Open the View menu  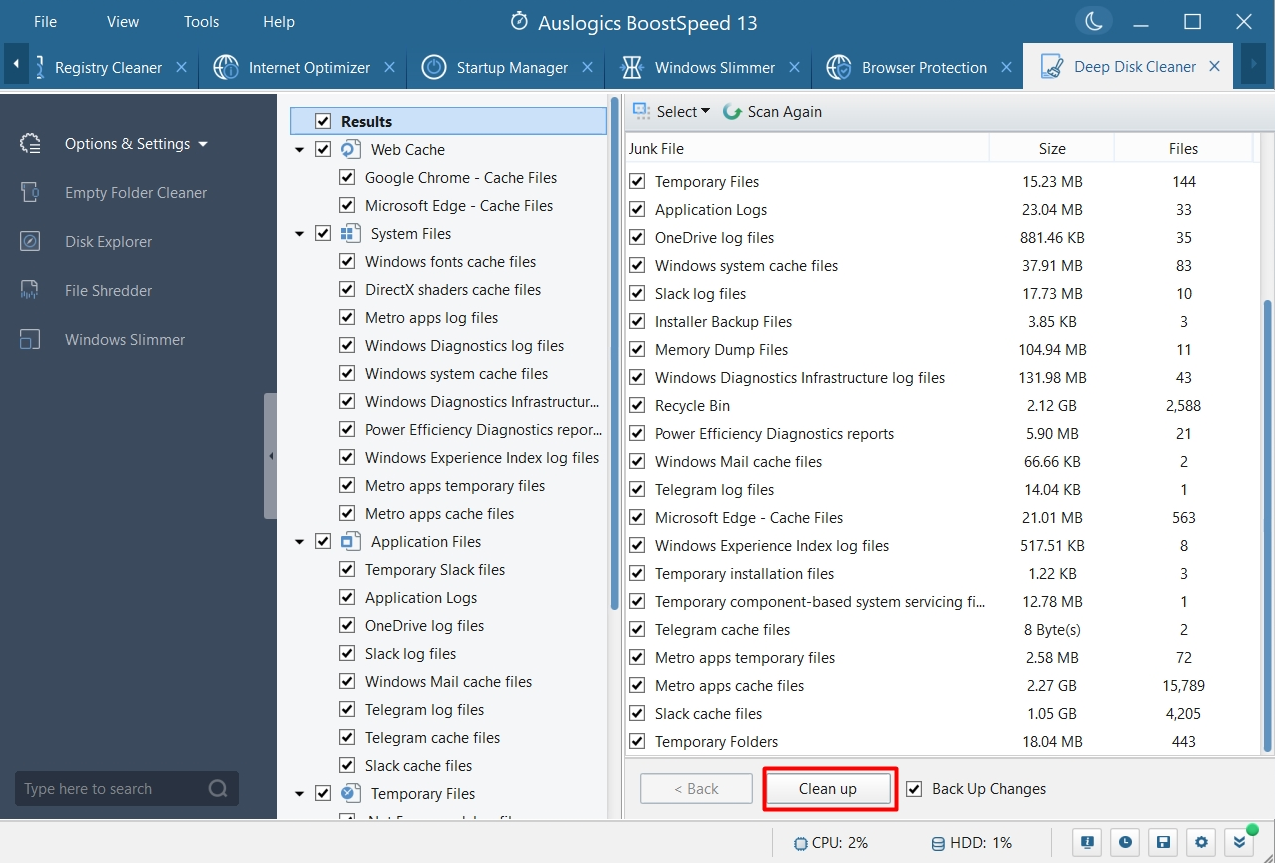pos(123,22)
